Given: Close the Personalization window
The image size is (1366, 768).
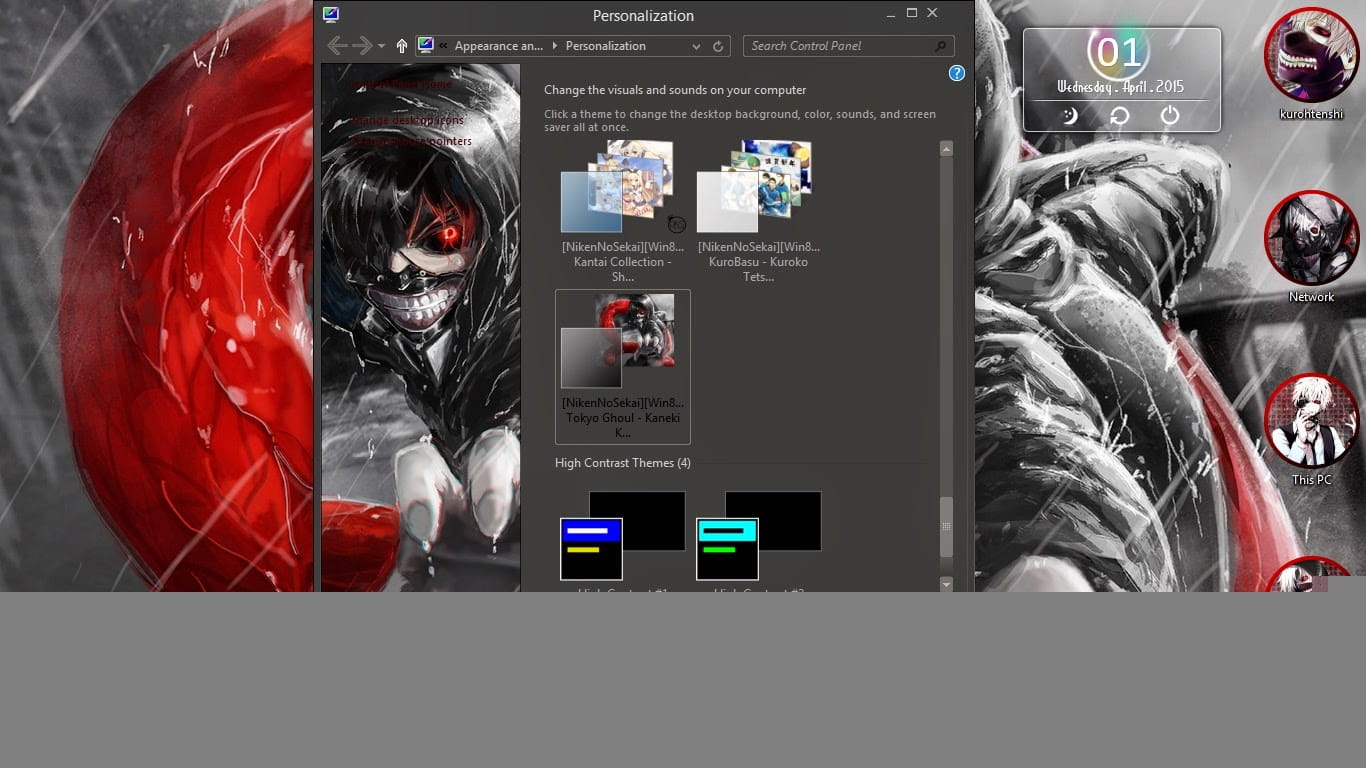Looking at the screenshot, I should pos(932,13).
